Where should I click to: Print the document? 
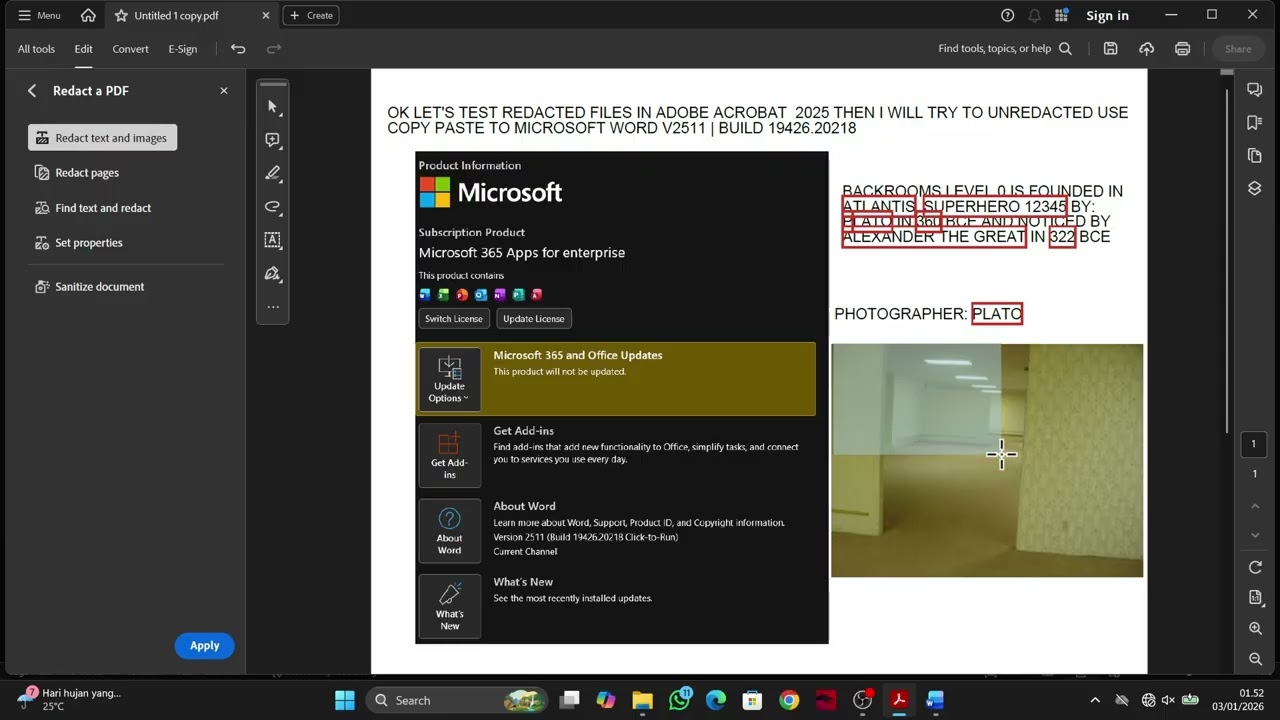1183,49
